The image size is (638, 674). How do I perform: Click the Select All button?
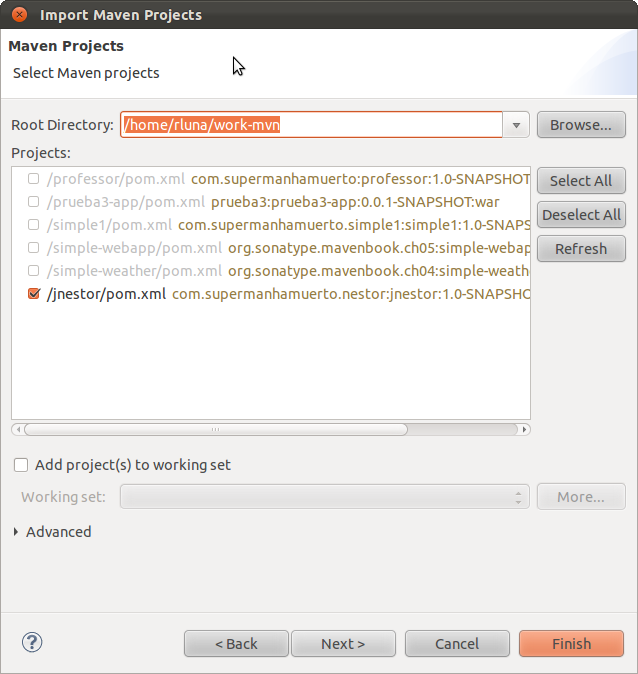(580, 181)
